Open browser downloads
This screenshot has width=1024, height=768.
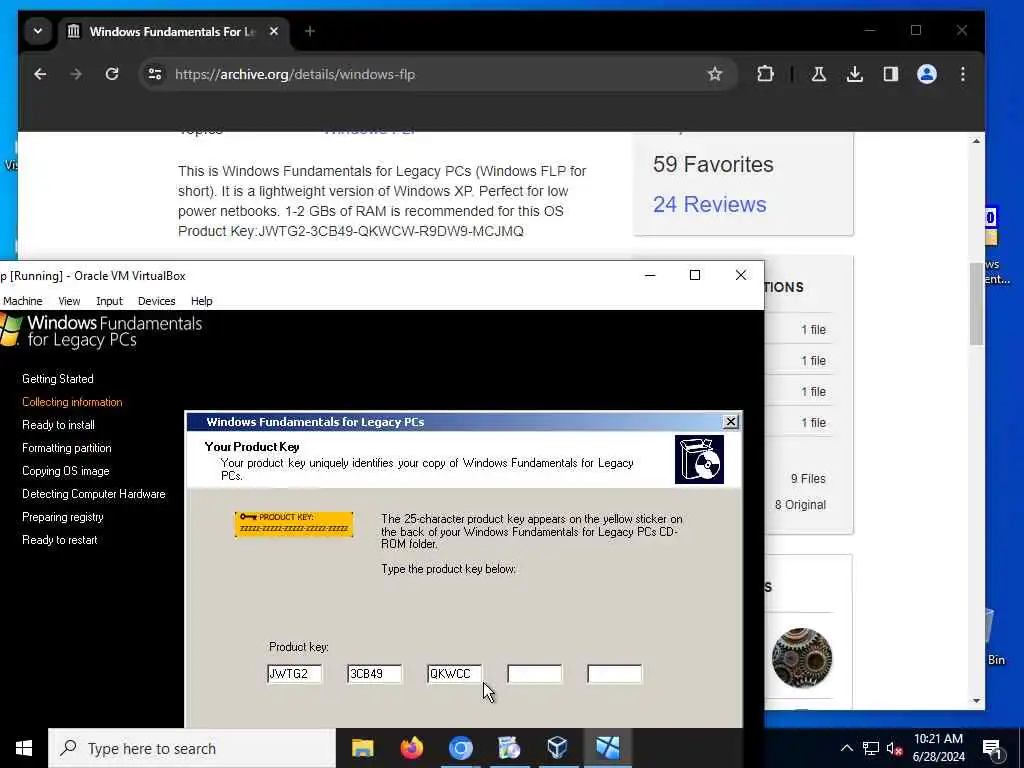854,74
